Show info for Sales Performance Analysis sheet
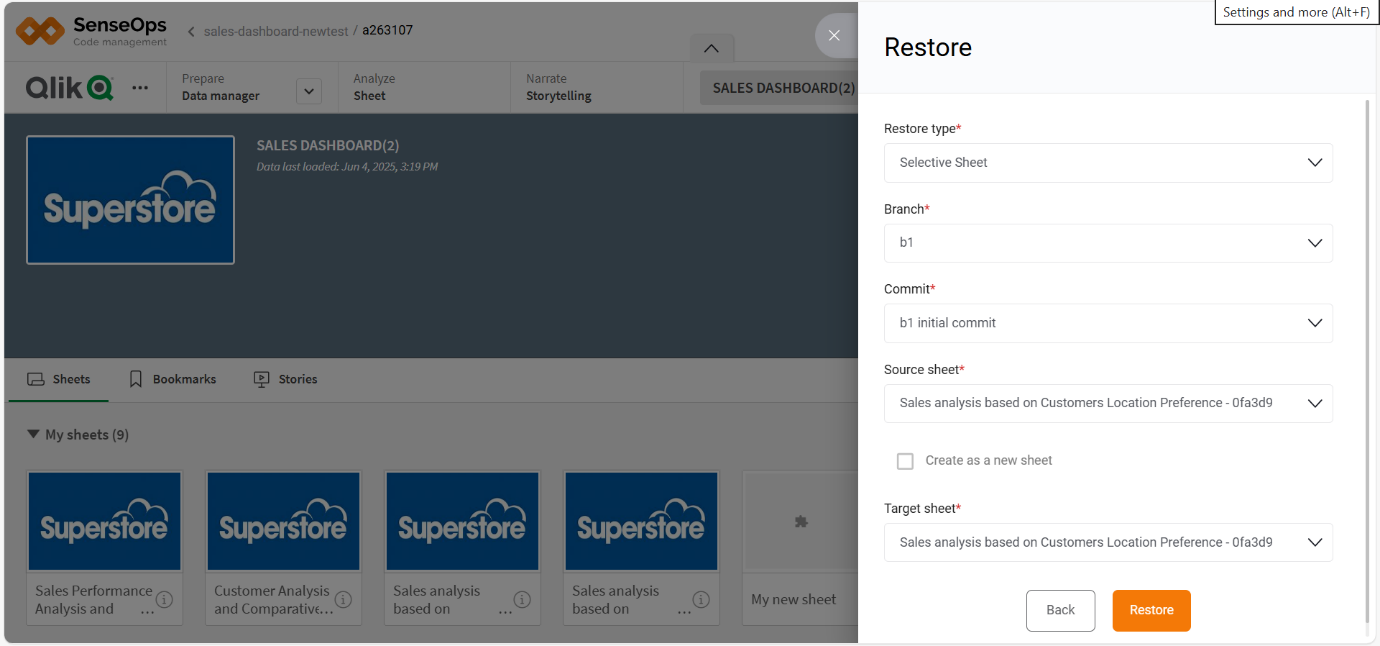The height and width of the screenshot is (646, 1380). tap(165, 600)
